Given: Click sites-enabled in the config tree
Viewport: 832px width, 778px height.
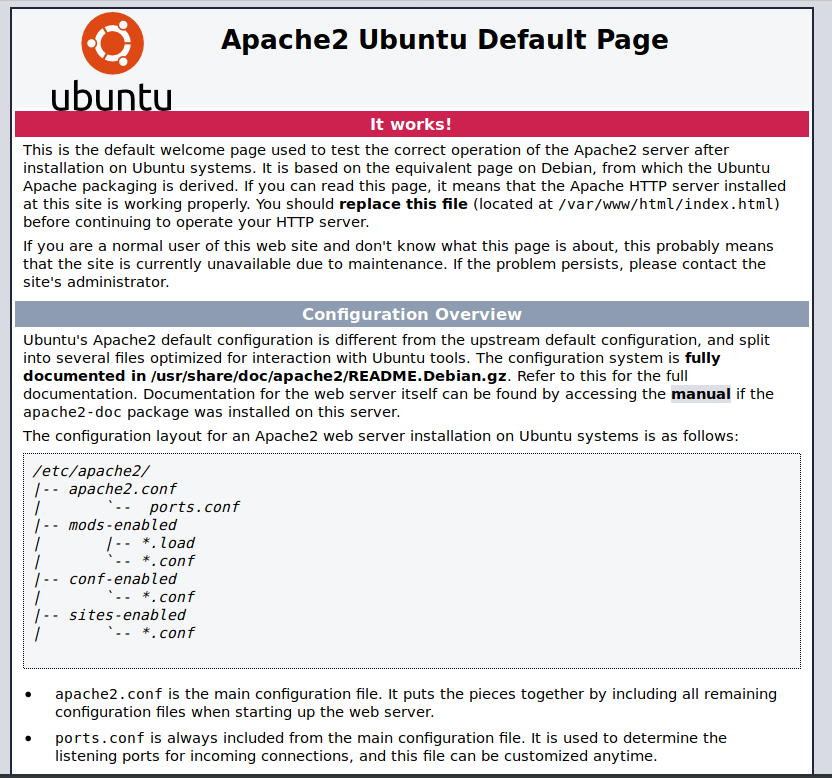Looking at the screenshot, I should [x=127, y=616].
